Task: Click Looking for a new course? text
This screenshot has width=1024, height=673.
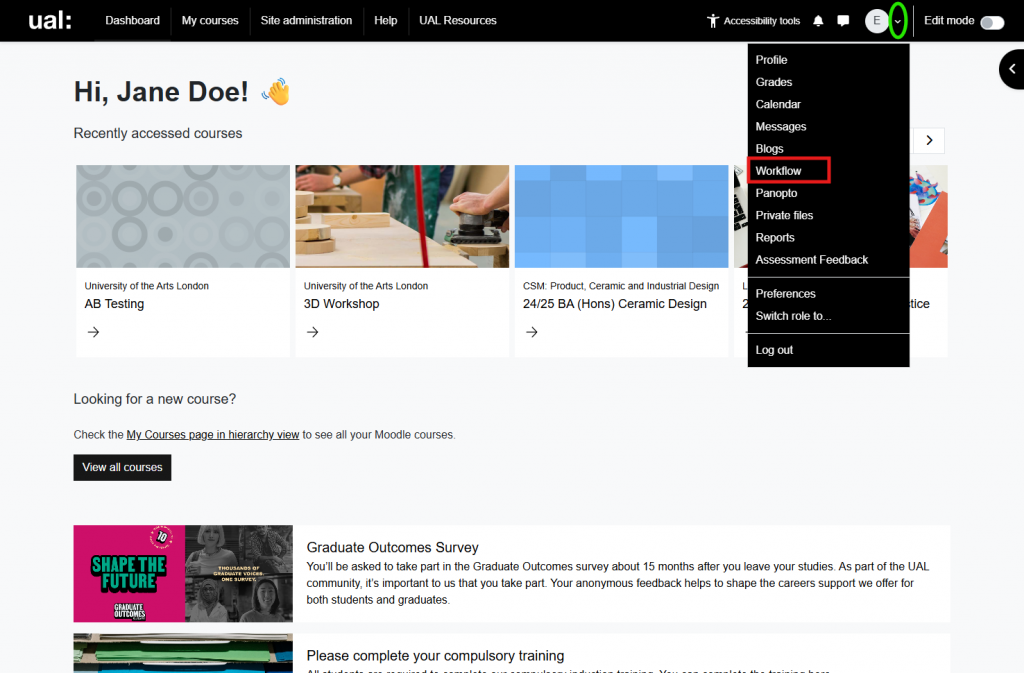Action: click(155, 399)
